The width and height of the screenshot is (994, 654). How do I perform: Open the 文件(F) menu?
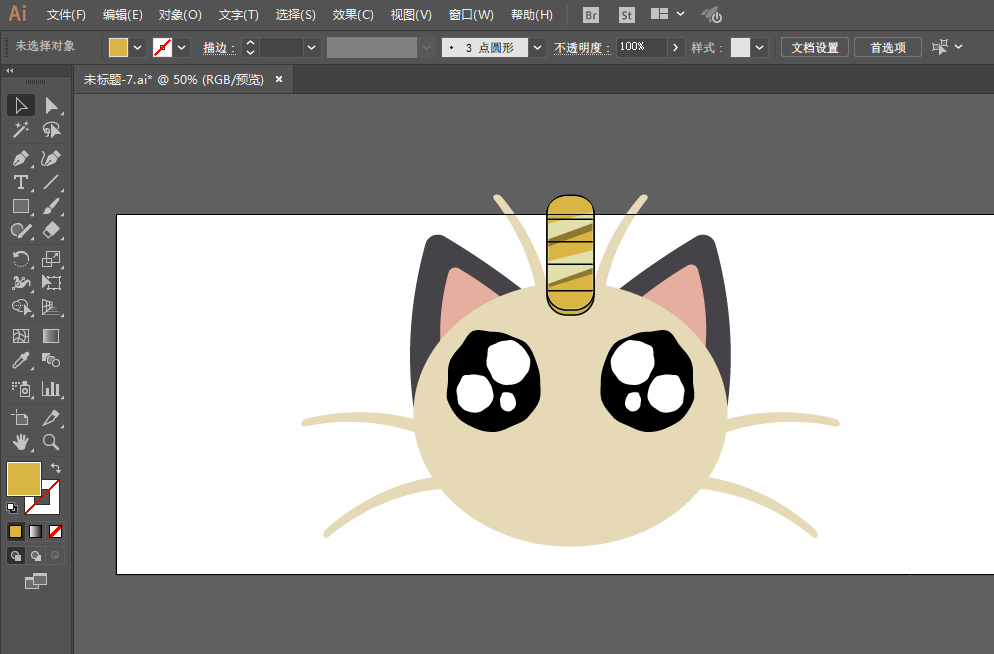coord(66,15)
